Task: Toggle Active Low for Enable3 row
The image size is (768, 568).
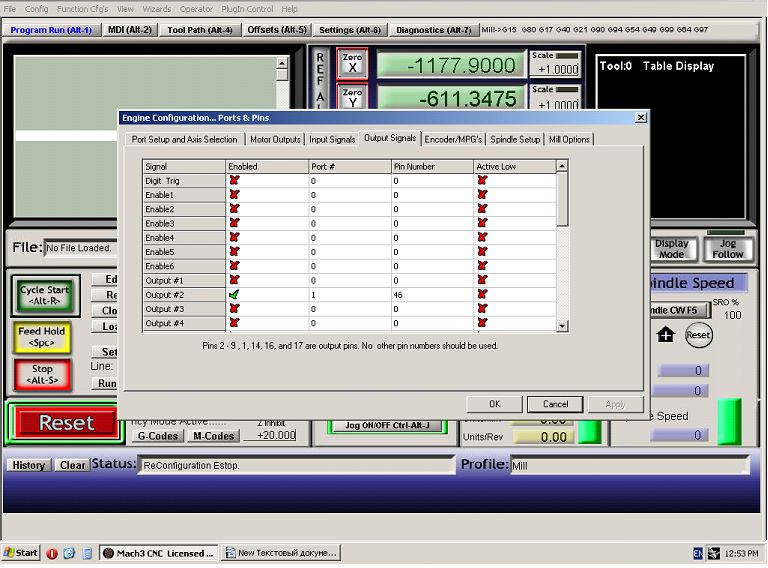Action: pos(482,223)
